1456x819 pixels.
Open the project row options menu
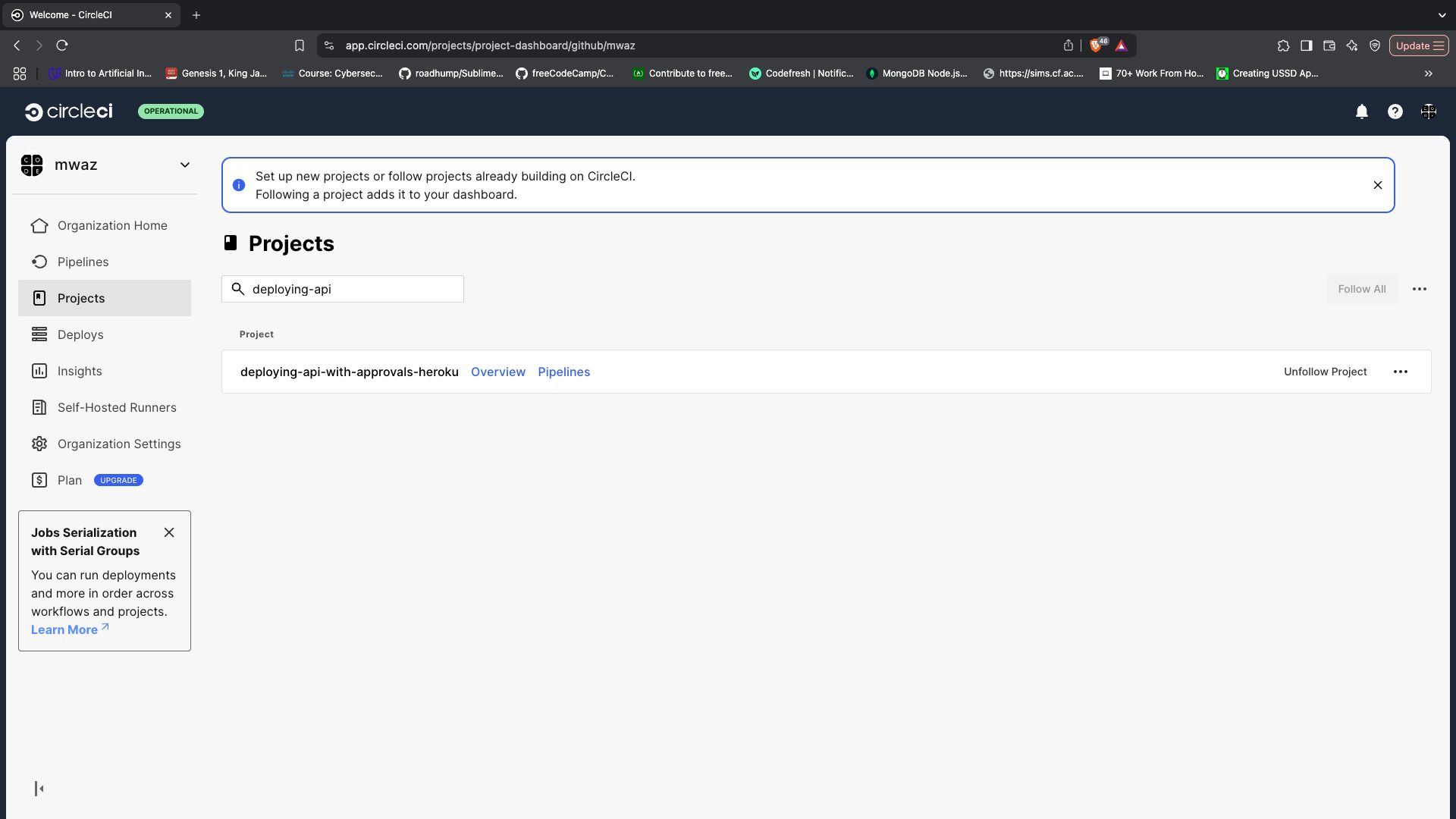1401,372
